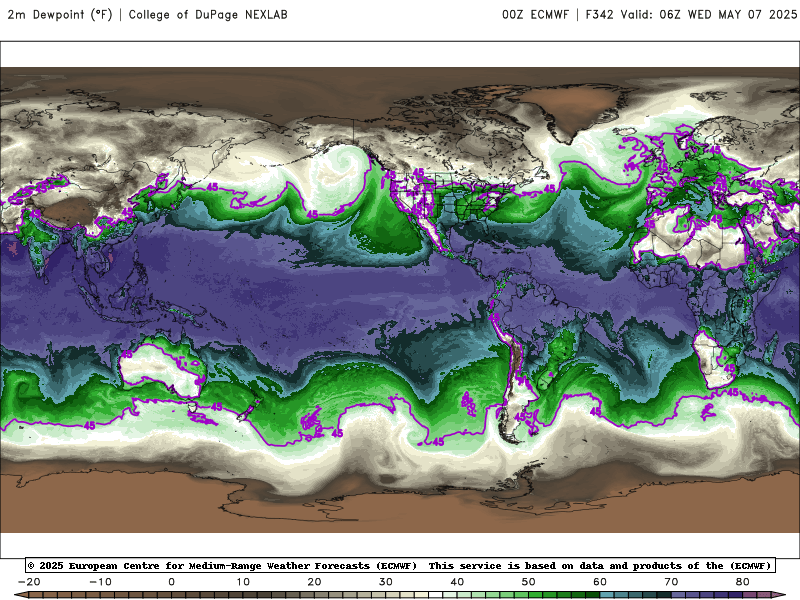800x600 pixels.
Task: Click the -20 colorbar label
Action: point(29,582)
